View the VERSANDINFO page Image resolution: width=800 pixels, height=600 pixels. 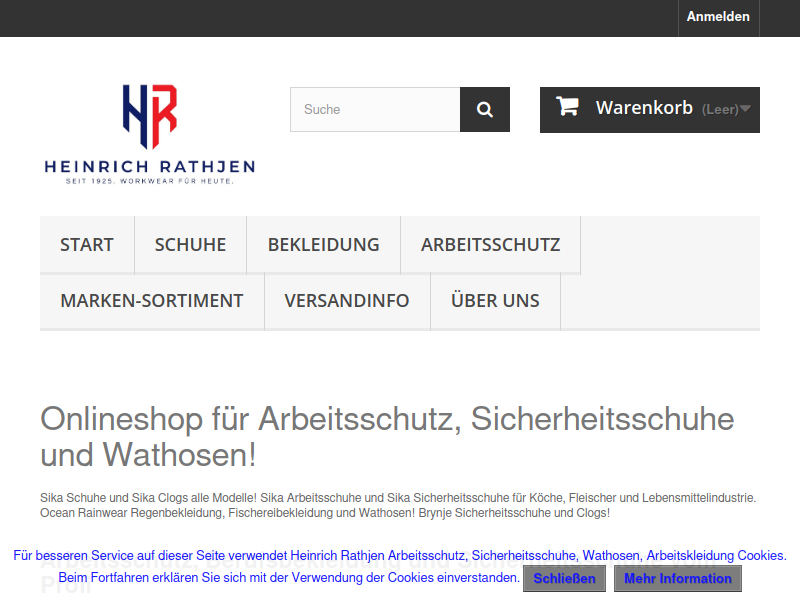point(347,301)
